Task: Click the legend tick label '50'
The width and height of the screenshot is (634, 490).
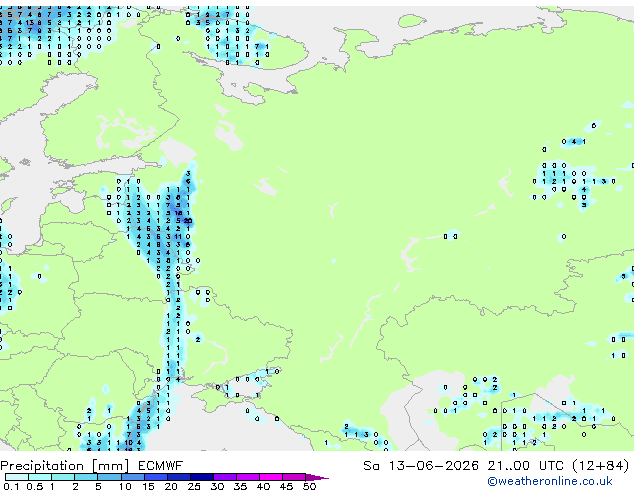Action: 309,486
